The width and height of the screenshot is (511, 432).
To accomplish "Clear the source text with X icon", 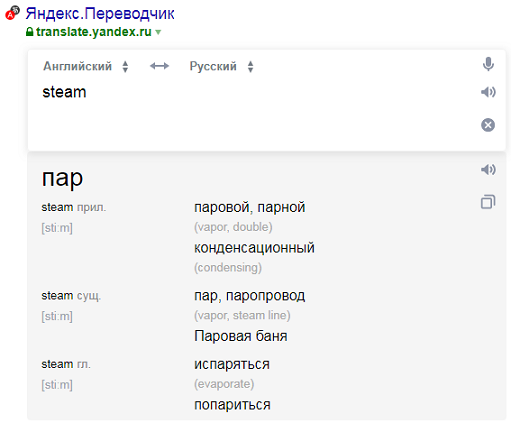I will point(488,125).
